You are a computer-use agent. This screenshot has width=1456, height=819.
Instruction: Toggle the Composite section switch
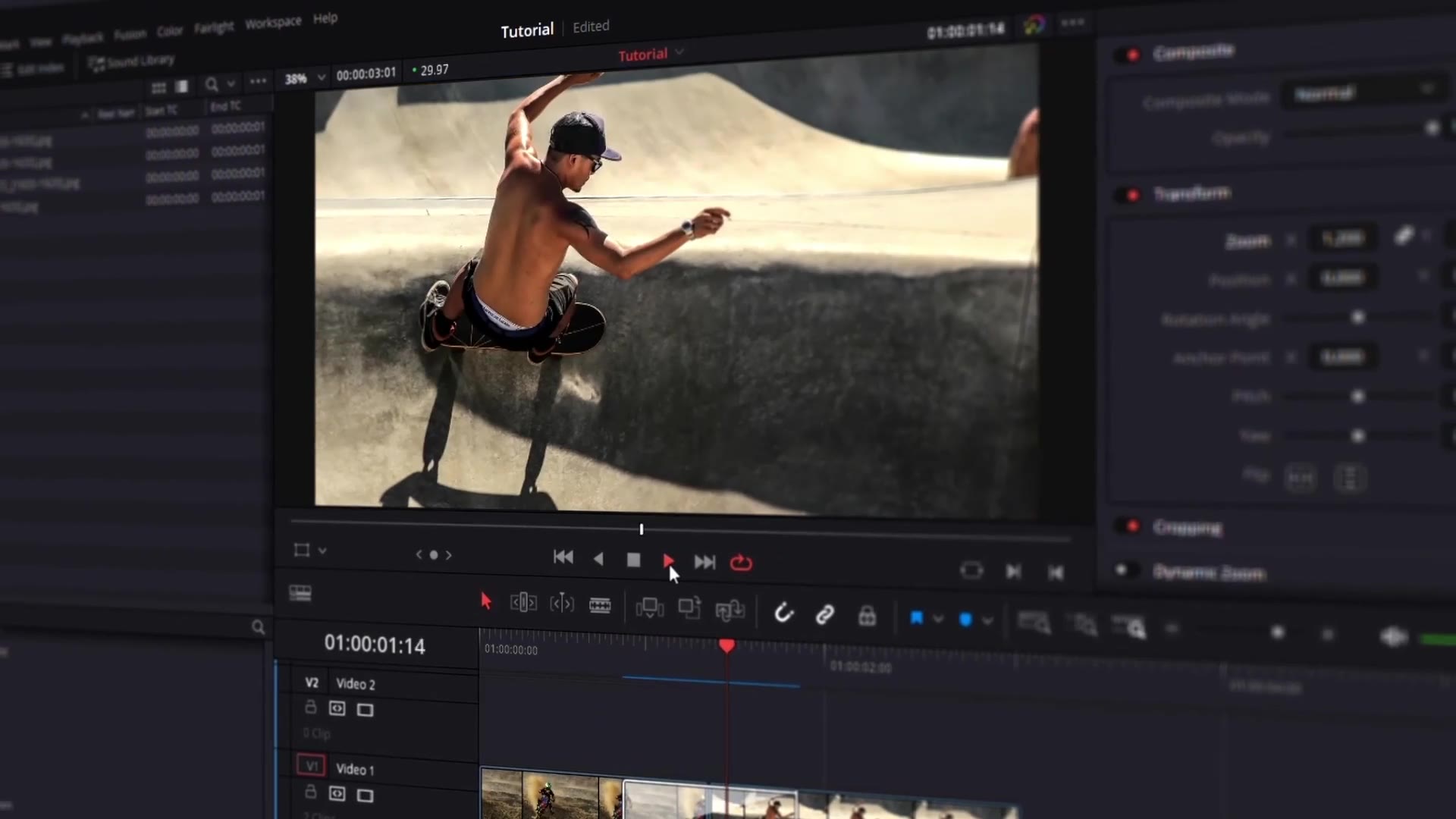1128,55
